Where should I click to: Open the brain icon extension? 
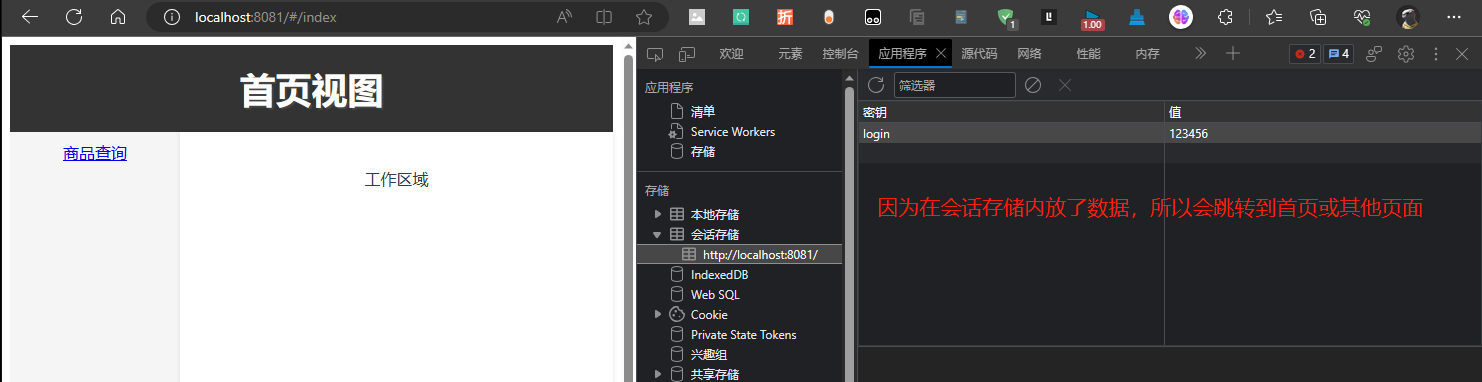[x=1181, y=17]
